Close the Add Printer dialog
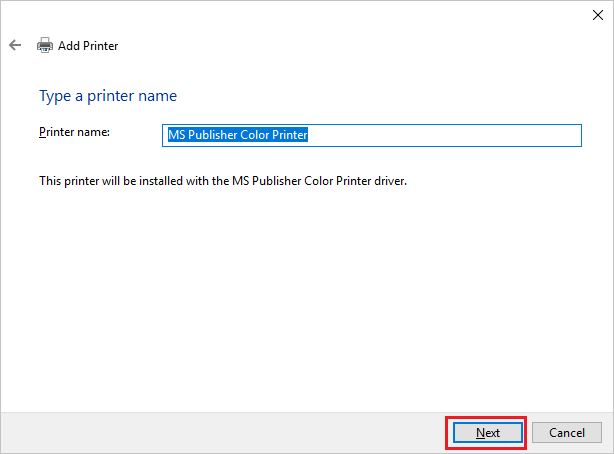Screen dimensions: 614x454 click(598, 15)
